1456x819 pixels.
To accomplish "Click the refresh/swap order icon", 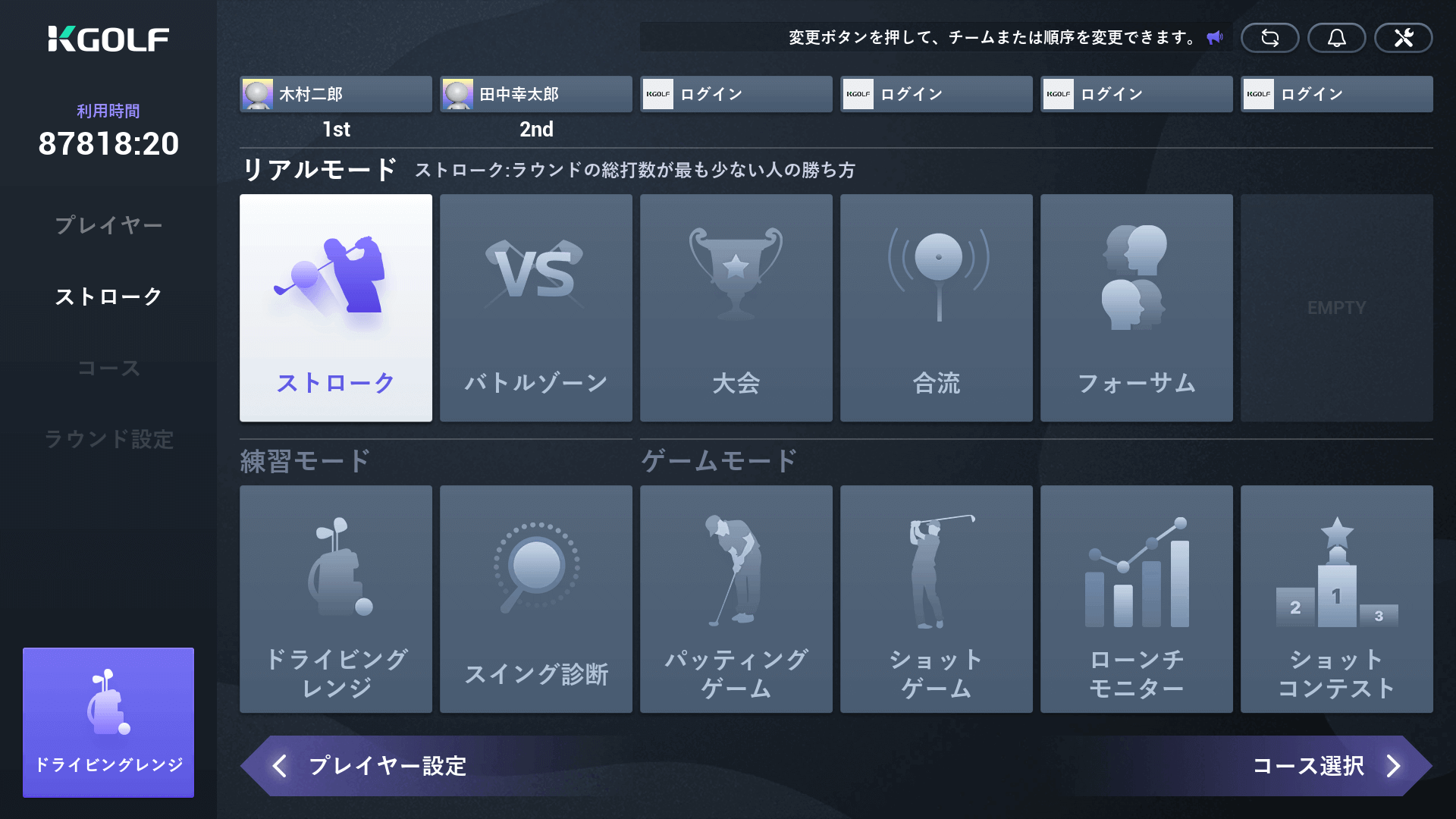I will (1269, 38).
